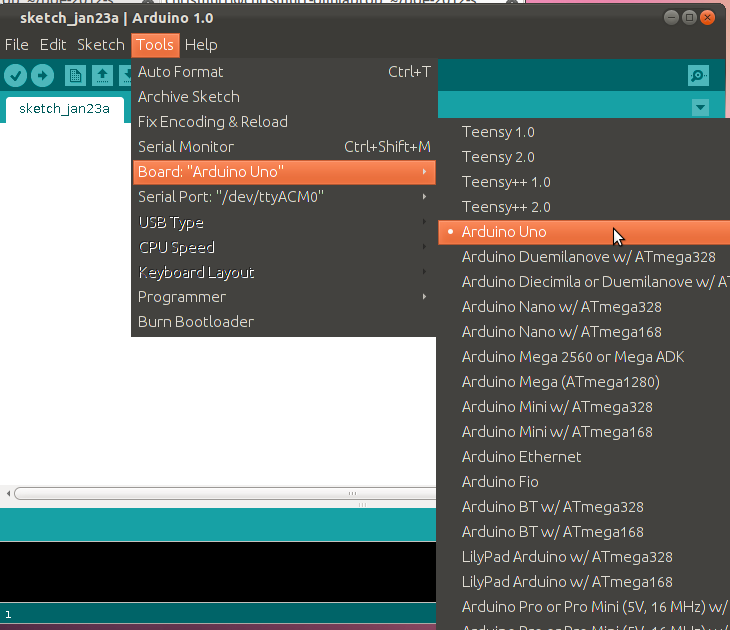
Task: Expand the Board: "Arduino Uno" submenu
Action: 284,172
